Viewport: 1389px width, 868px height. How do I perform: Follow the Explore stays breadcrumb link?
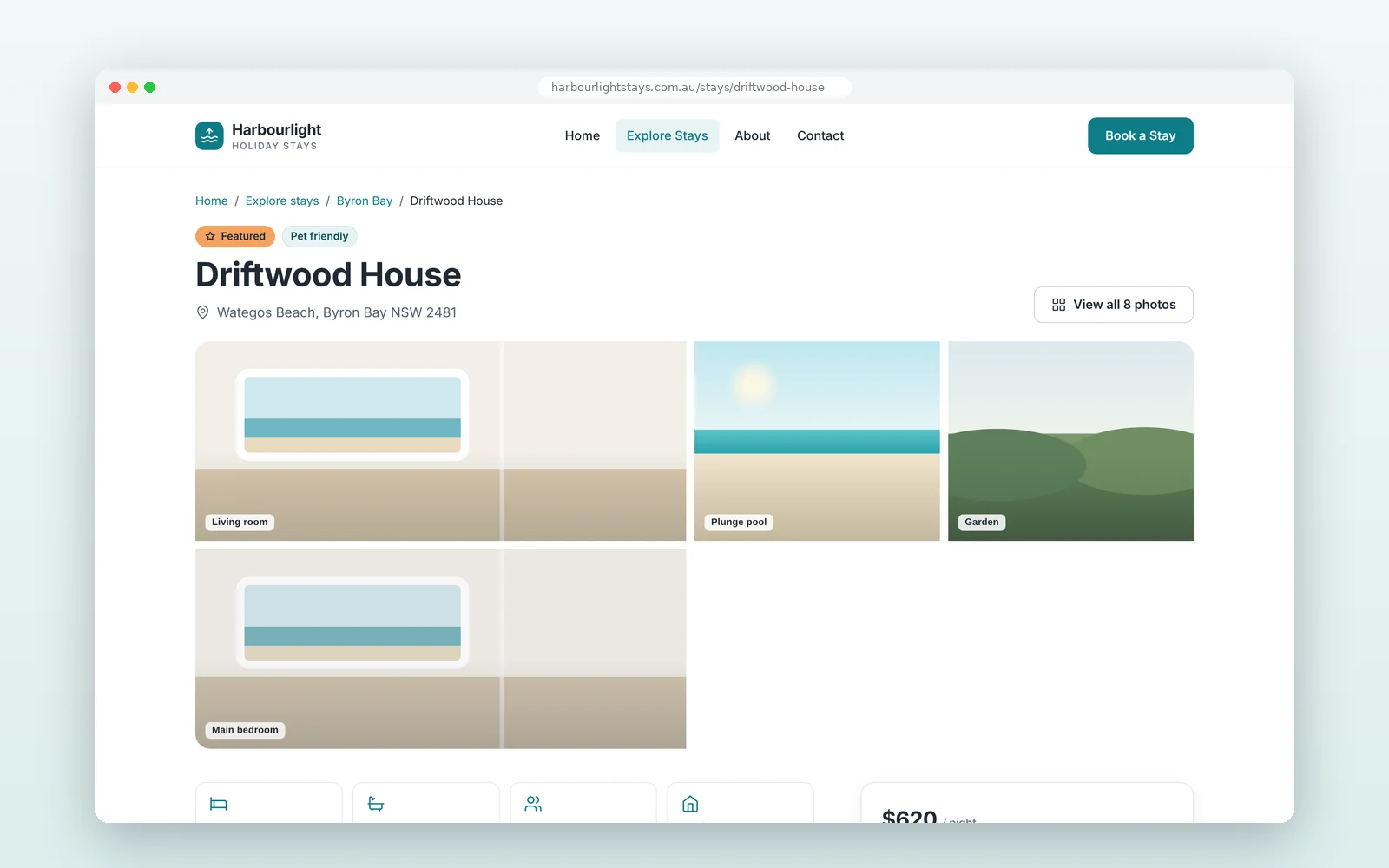(282, 201)
